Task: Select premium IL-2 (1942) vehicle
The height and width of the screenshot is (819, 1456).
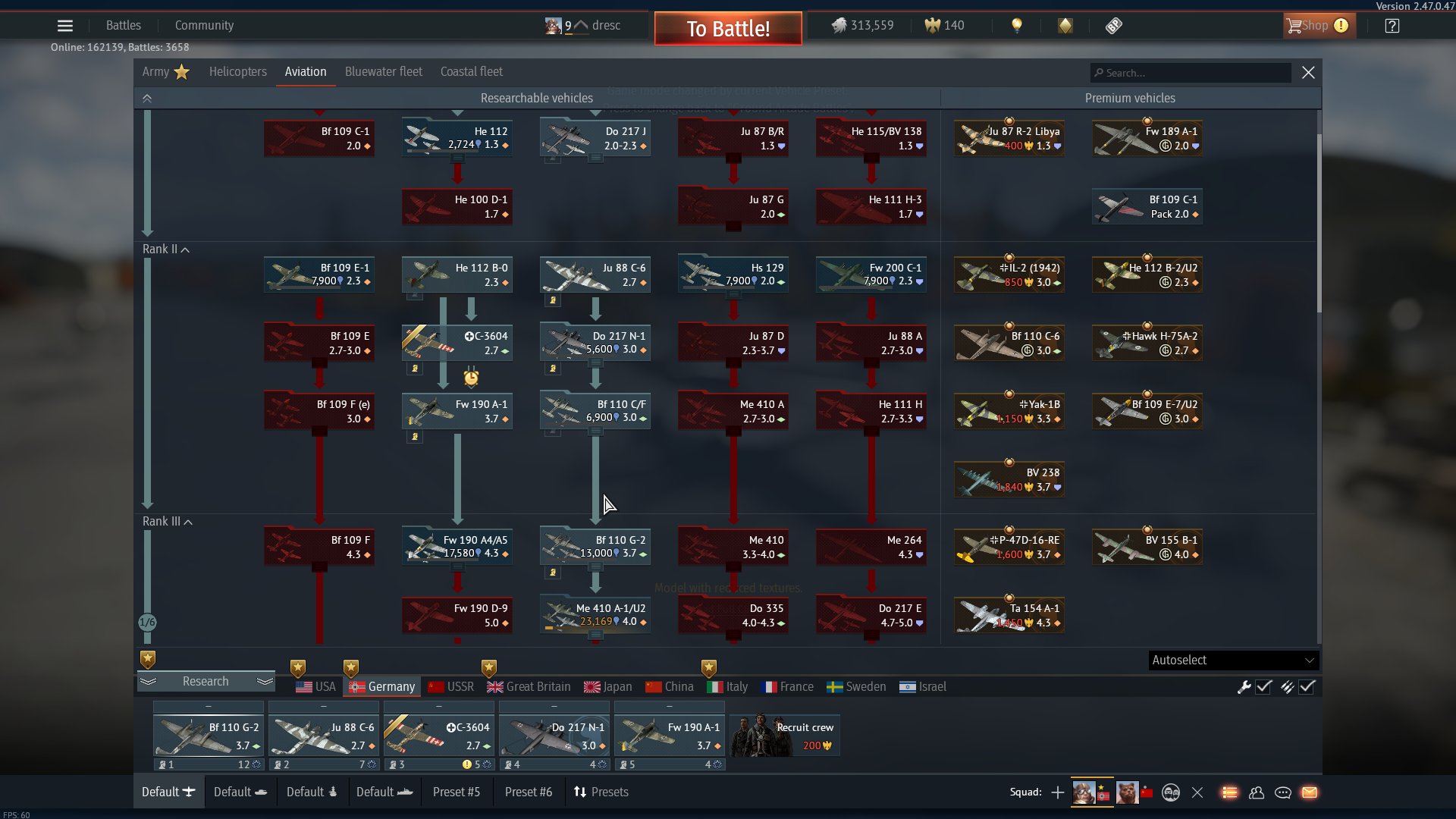Action: pyautogui.click(x=1009, y=275)
